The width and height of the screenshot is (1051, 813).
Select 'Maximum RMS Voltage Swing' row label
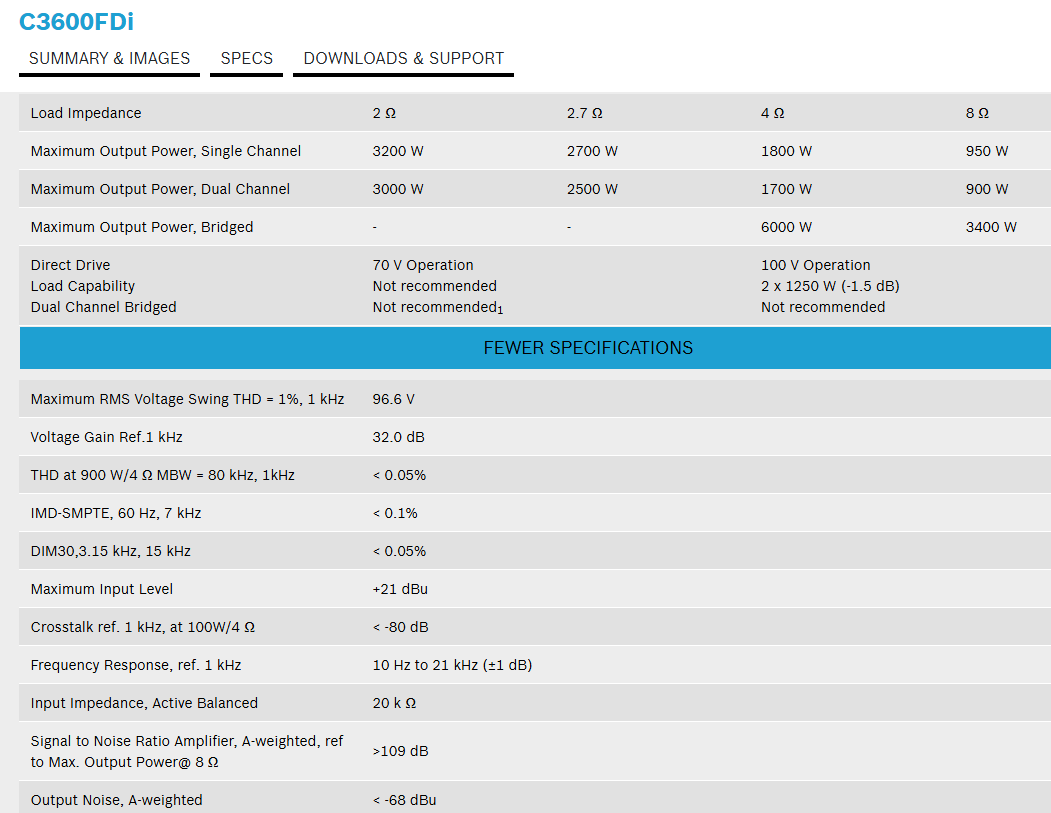pos(188,399)
